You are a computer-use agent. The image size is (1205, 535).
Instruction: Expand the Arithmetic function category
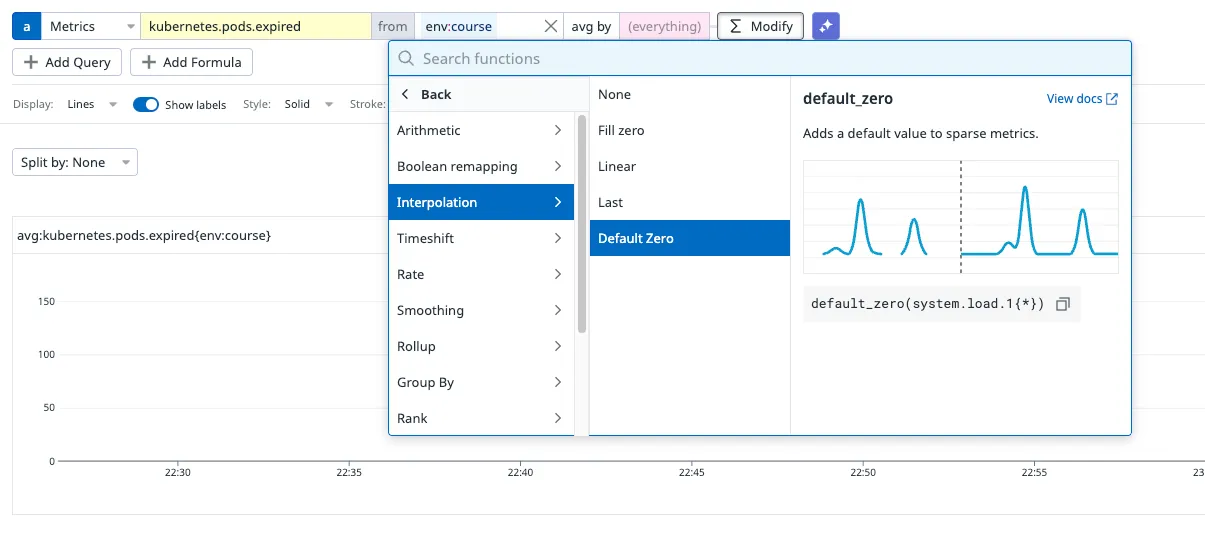481,130
